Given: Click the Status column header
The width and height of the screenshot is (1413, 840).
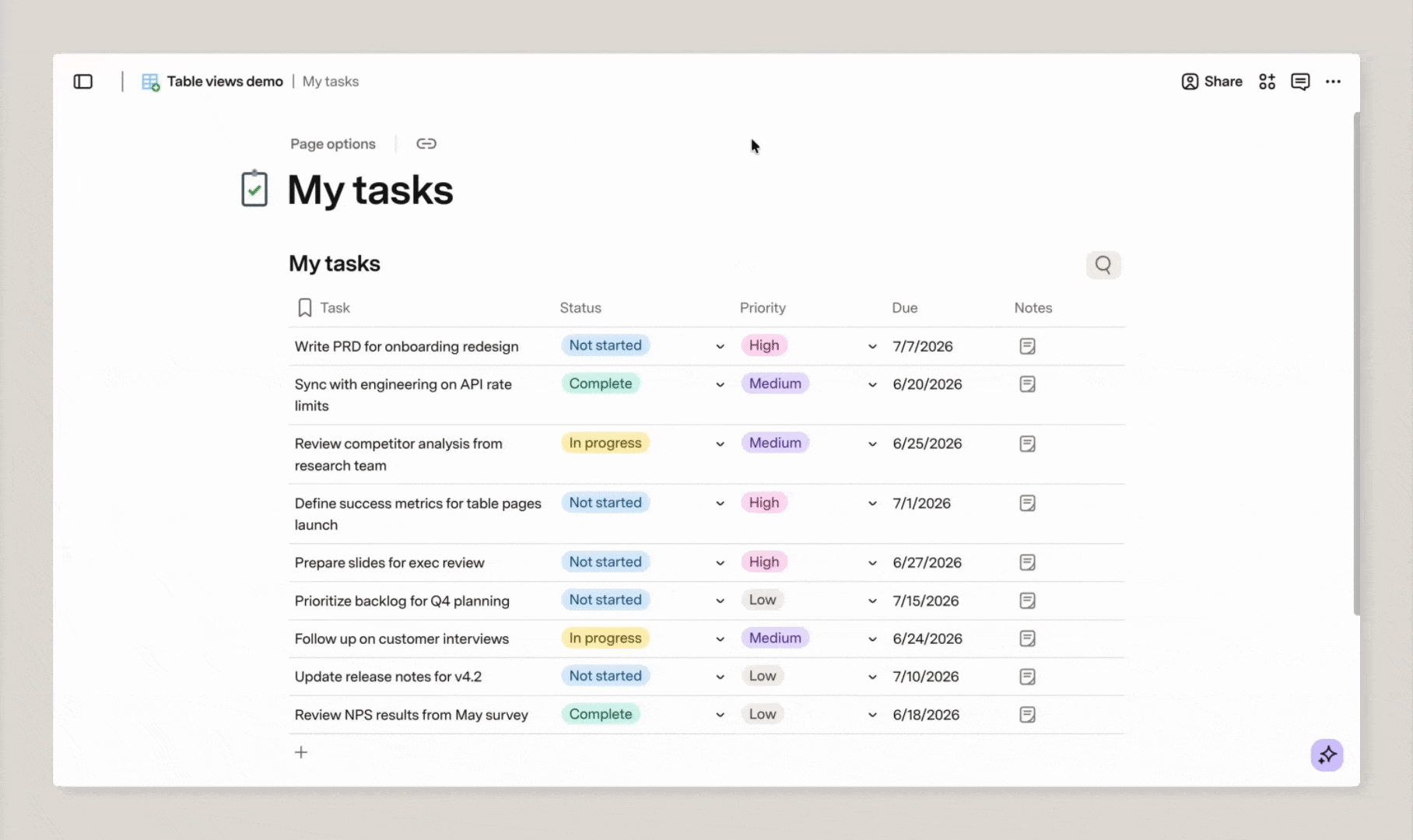Looking at the screenshot, I should 580,308.
